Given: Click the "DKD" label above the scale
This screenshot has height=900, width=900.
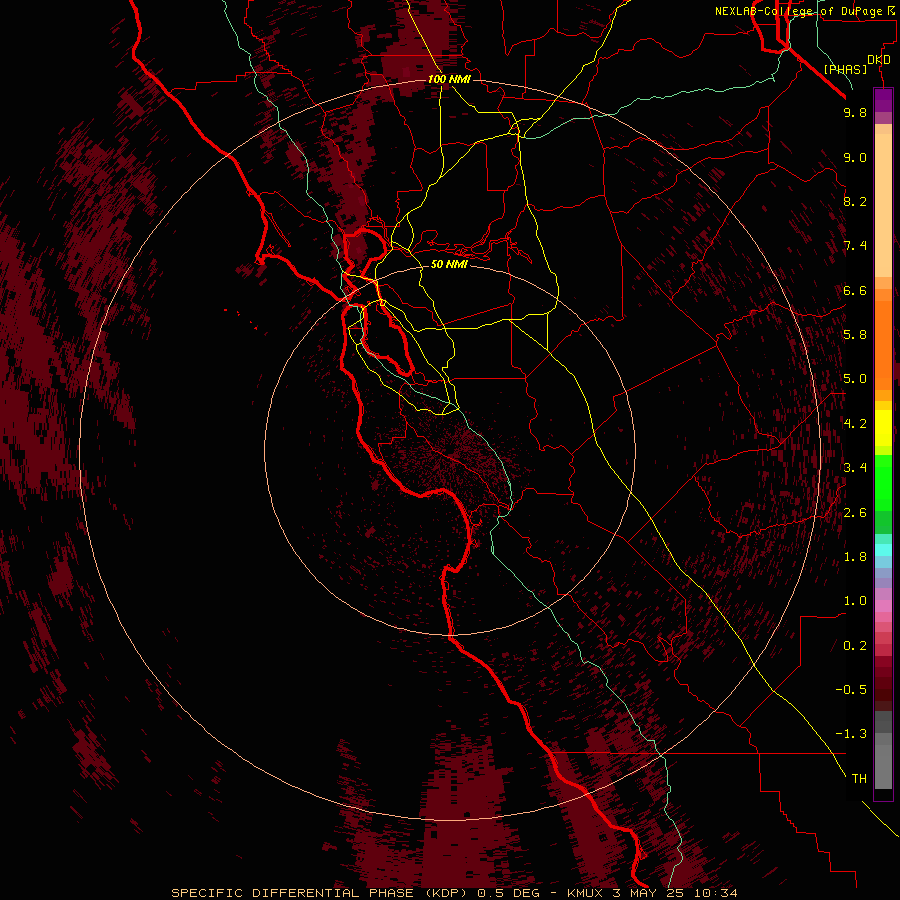Looking at the screenshot, I should click(x=879, y=60).
